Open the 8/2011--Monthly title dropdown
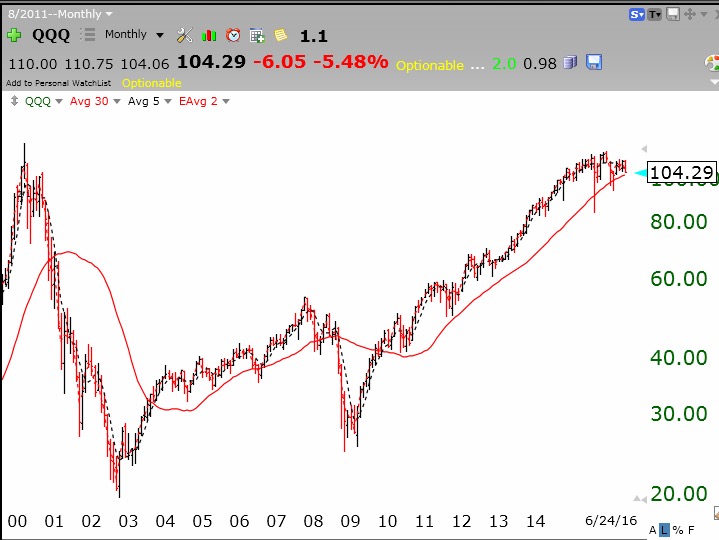Viewport: 719px width, 540px height. point(109,14)
